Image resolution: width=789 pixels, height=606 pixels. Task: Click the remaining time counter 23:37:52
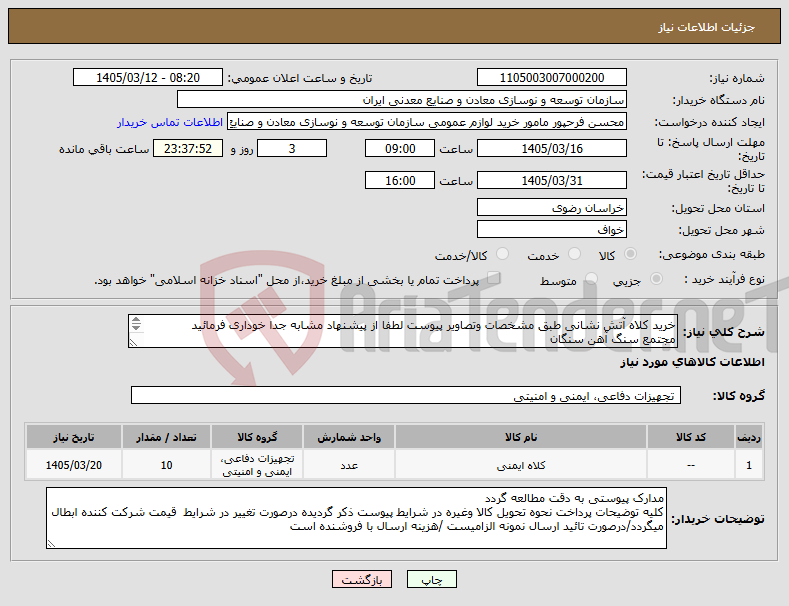188,148
